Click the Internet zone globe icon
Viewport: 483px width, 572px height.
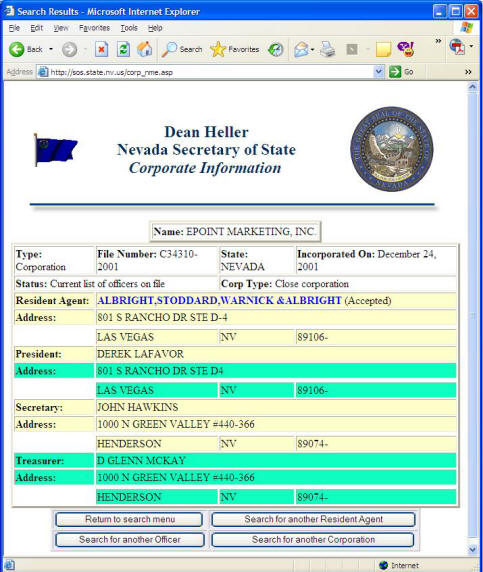pos(383,565)
